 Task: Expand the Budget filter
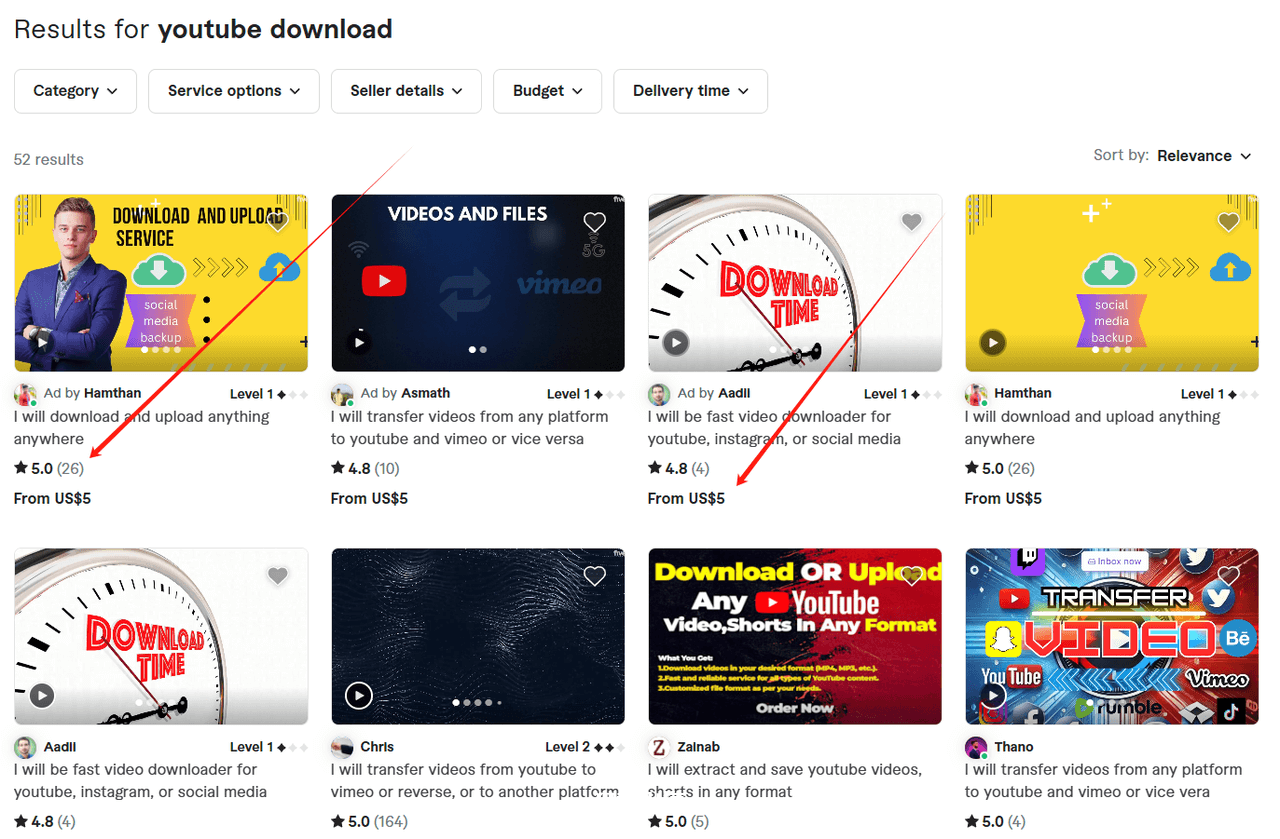coord(548,91)
